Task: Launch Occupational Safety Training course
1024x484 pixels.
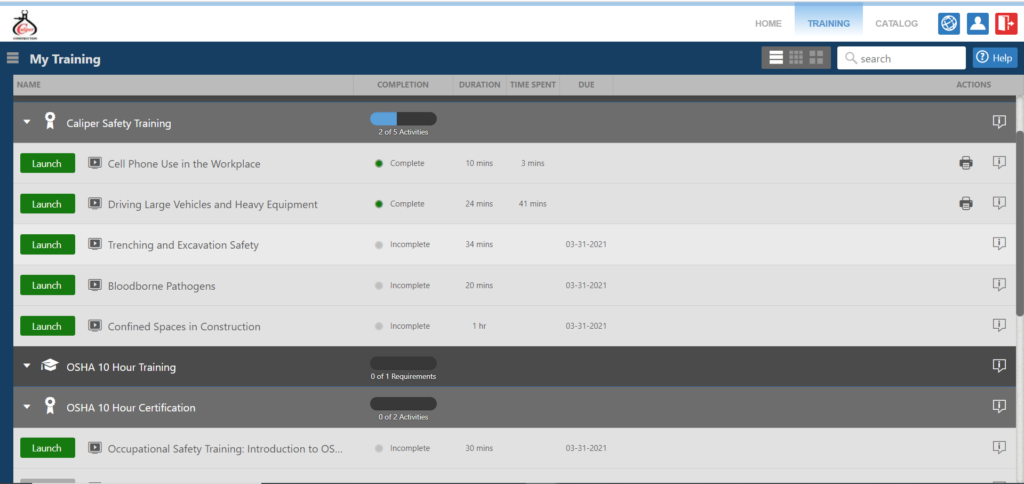Action: 47,448
